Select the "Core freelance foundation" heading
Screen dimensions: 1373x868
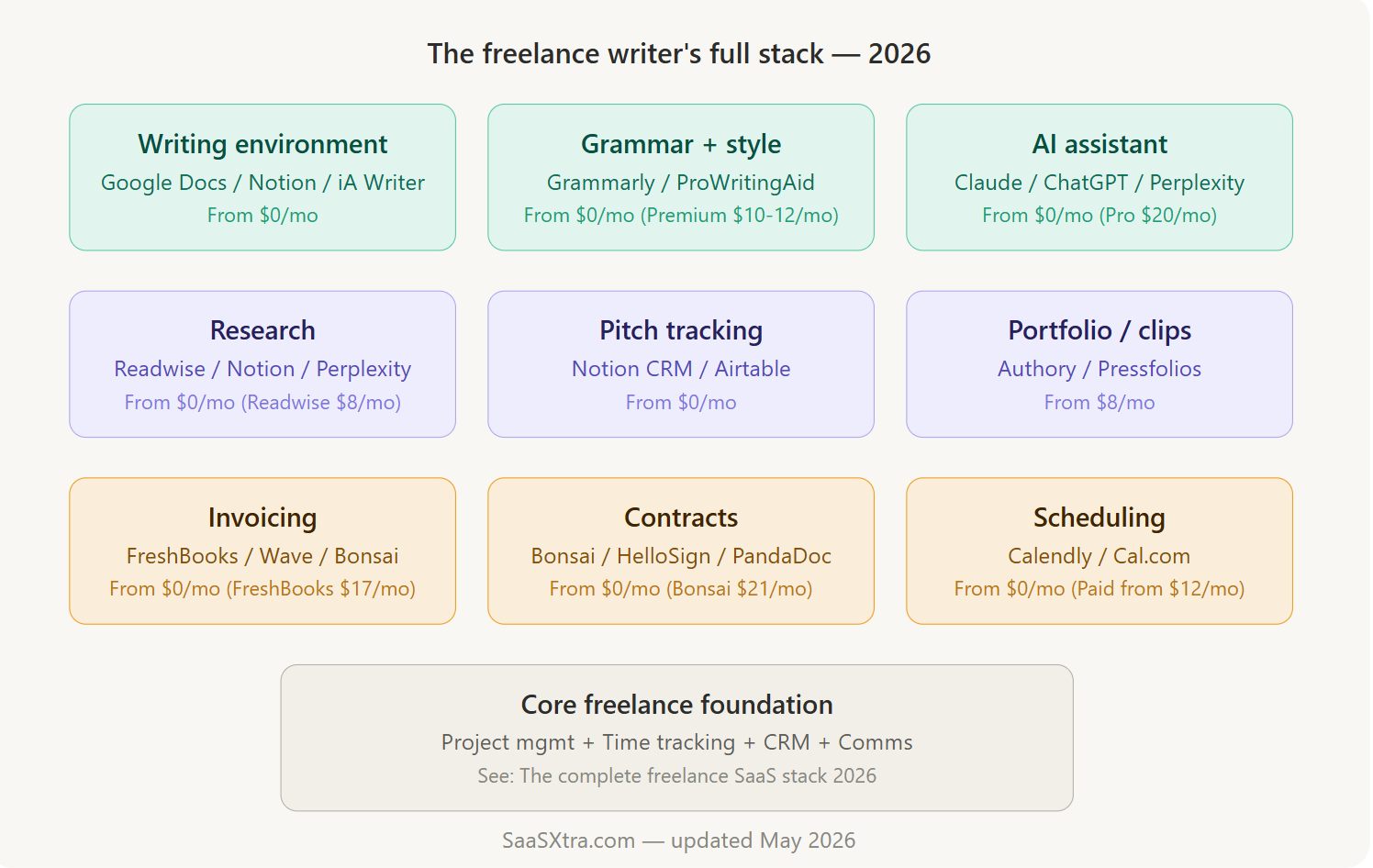(677, 705)
